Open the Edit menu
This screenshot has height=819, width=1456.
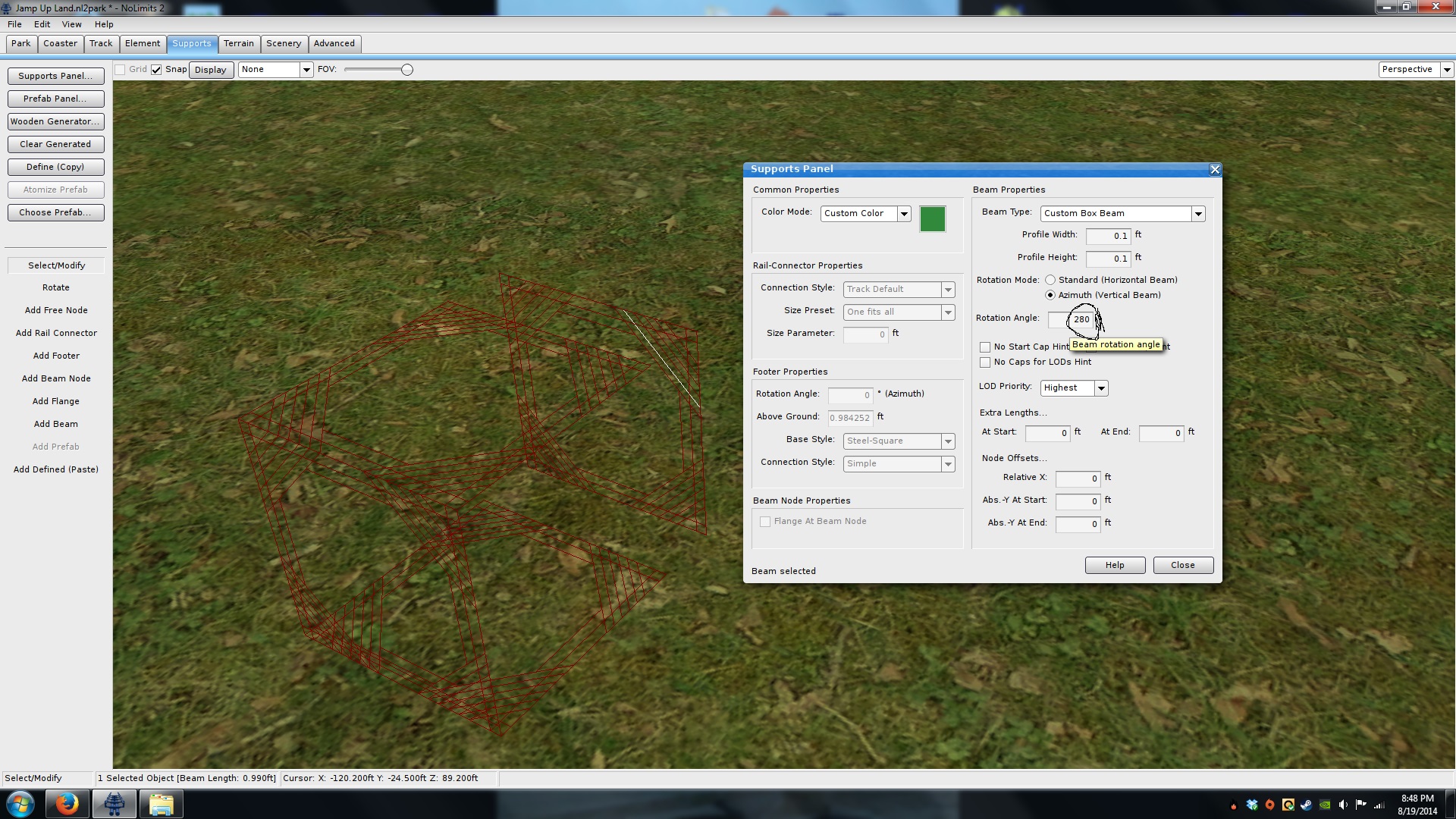click(42, 24)
